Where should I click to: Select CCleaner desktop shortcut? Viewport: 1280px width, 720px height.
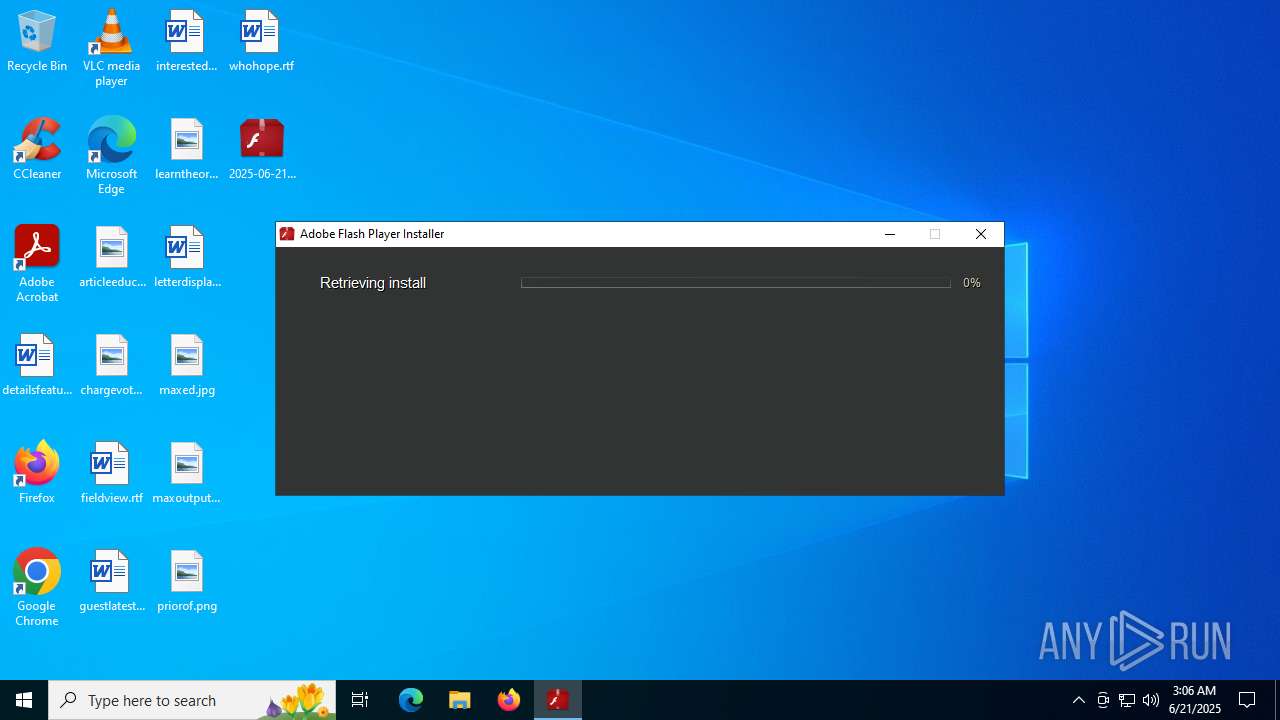37,150
